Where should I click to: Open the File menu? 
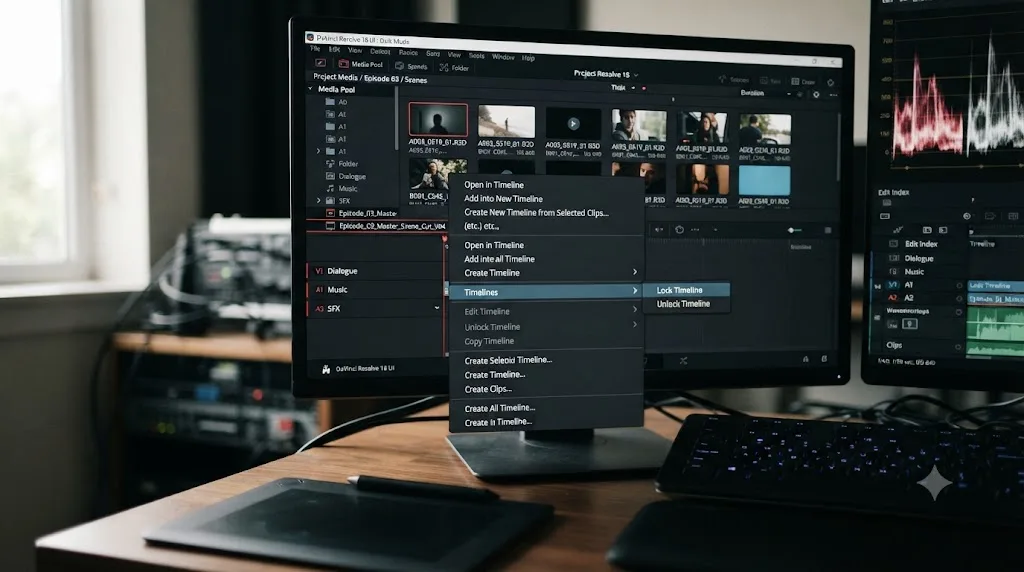(x=315, y=49)
